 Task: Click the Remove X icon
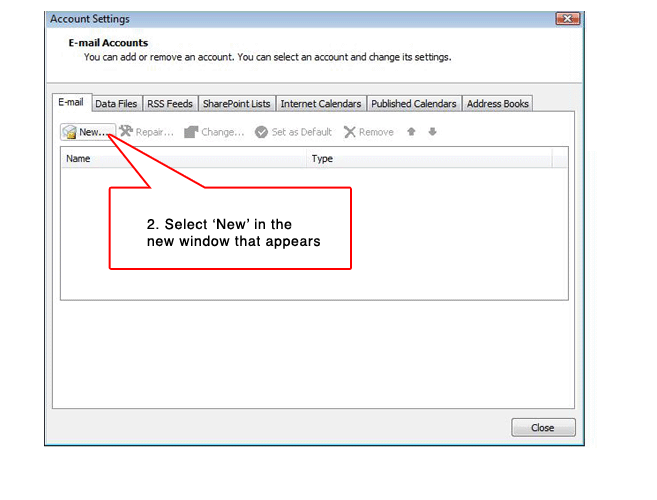coord(350,132)
